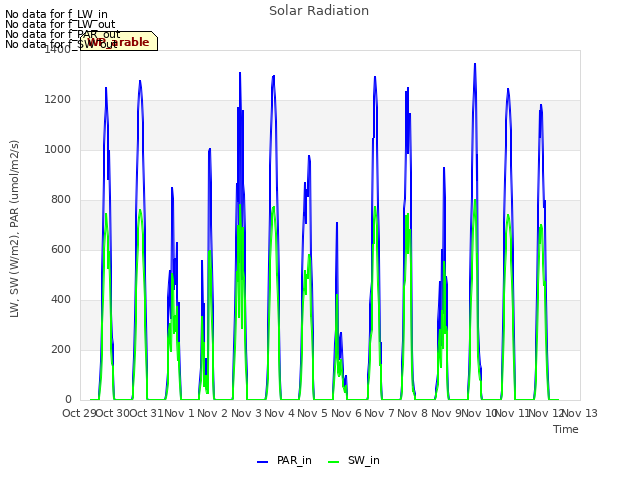Click the 800 y-axis tick label
The width and height of the screenshot is (640, 480).
(61, 200)
